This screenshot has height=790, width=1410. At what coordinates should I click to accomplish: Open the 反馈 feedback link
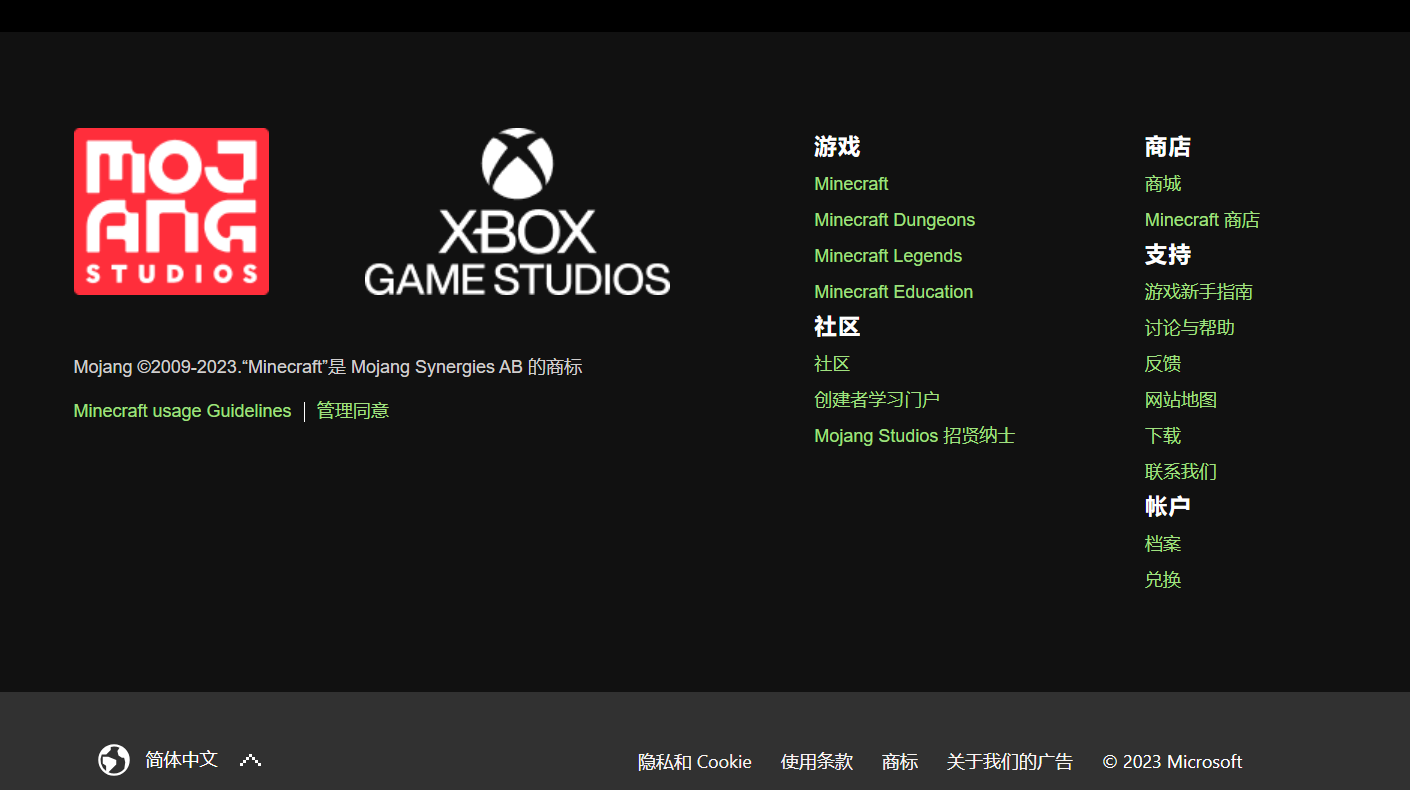[1163, 364]
